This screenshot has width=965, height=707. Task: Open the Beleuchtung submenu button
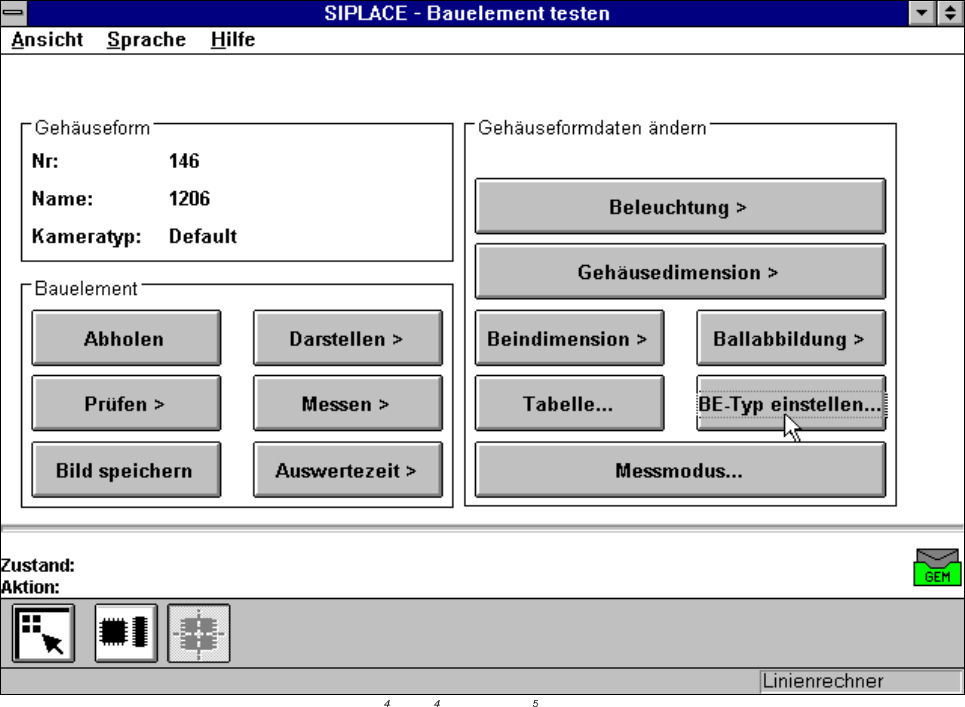point(680,206)
